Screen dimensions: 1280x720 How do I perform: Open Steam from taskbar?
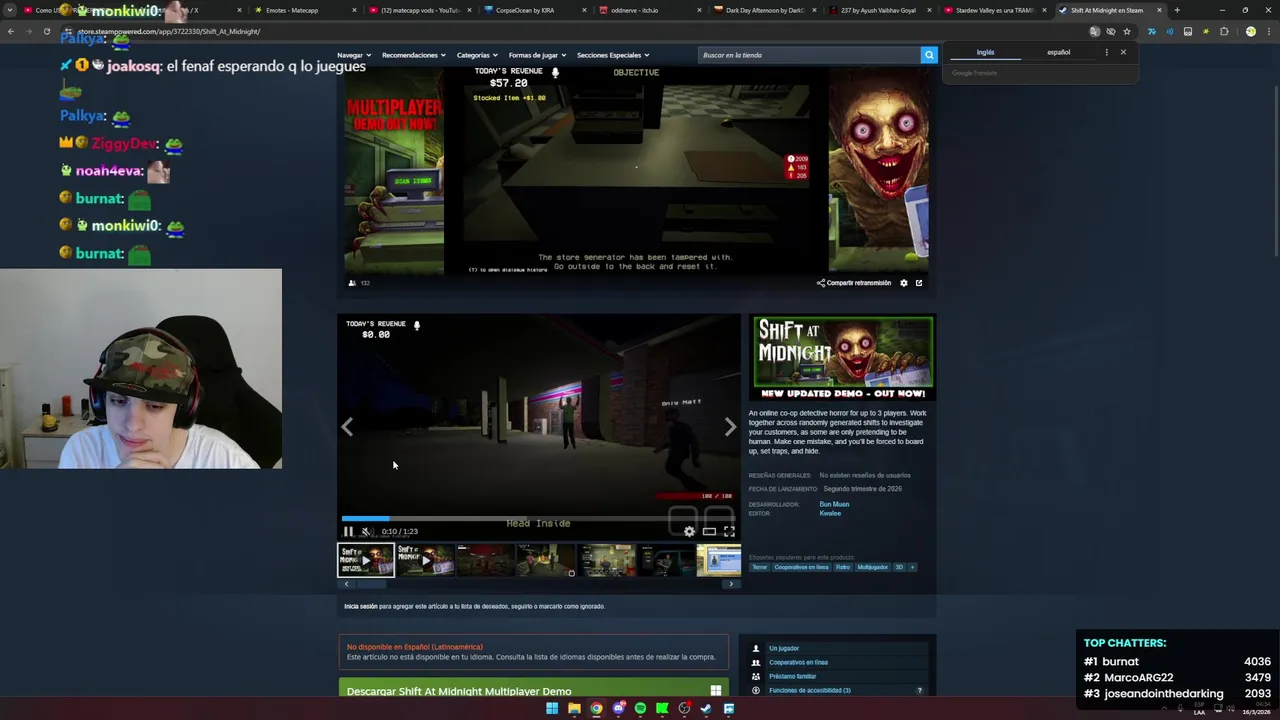click(x=706, y=709)
